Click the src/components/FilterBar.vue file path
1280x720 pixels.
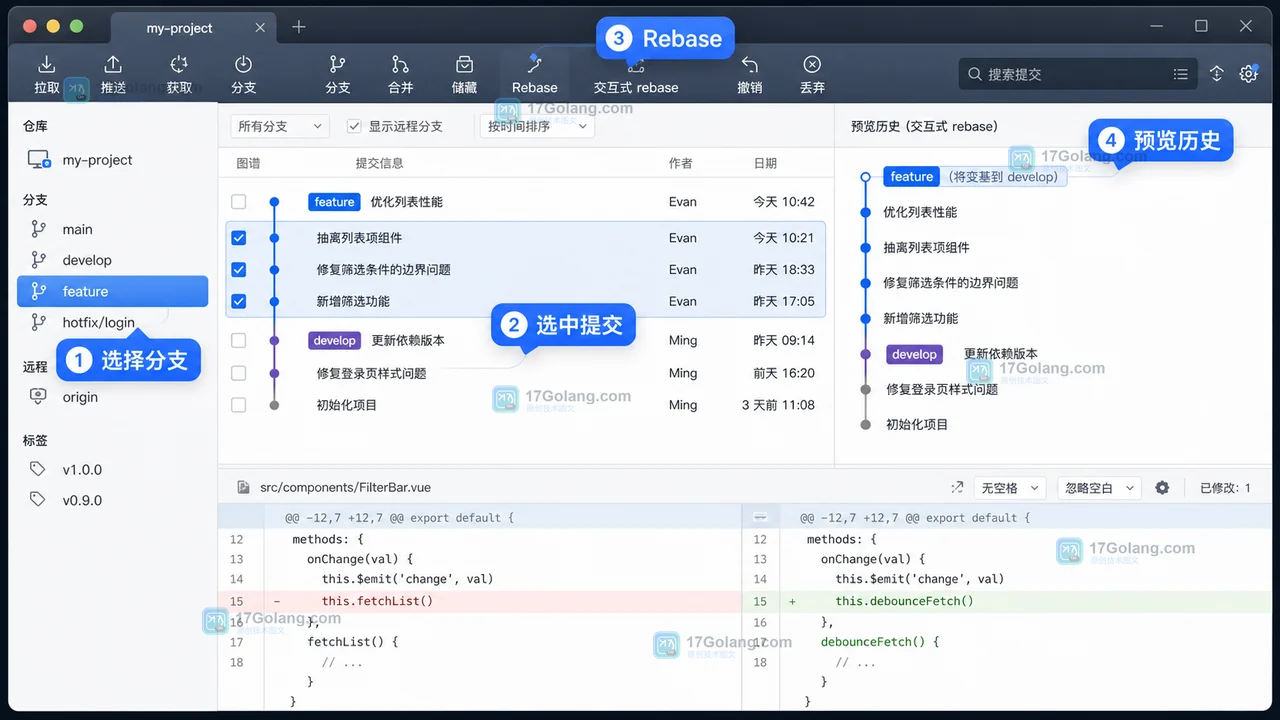point(345,488)
